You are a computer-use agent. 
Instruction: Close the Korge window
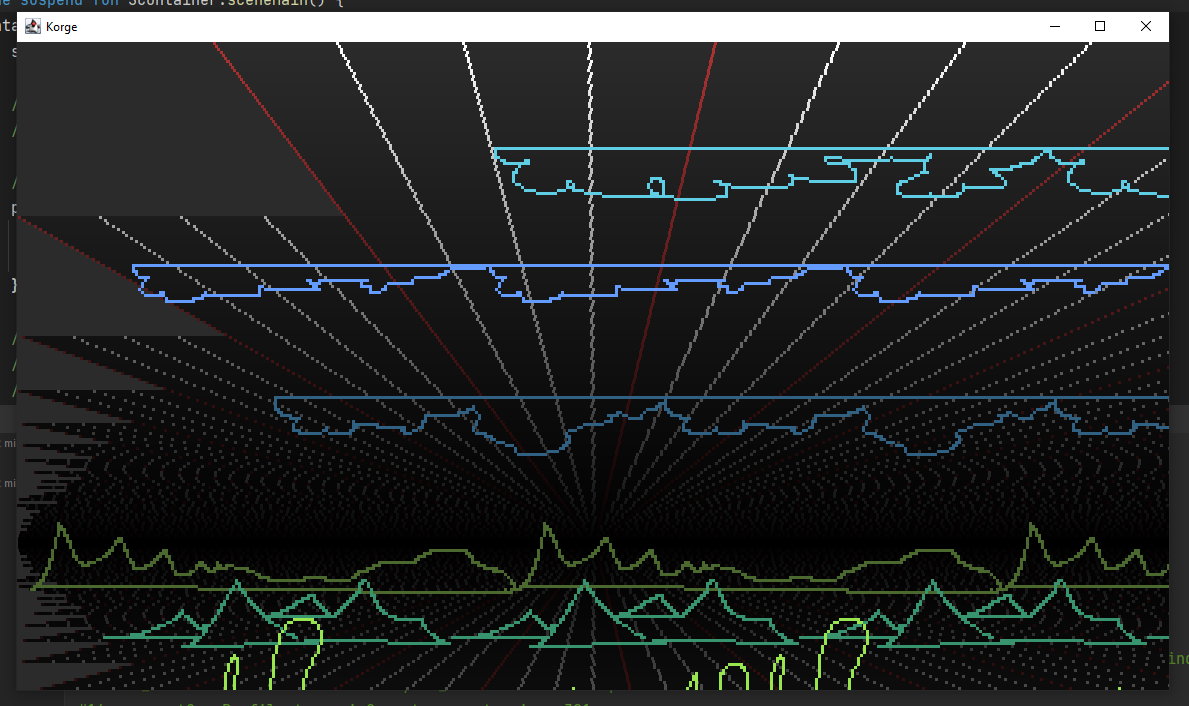pyautogui.click(x=1146, y=27)
